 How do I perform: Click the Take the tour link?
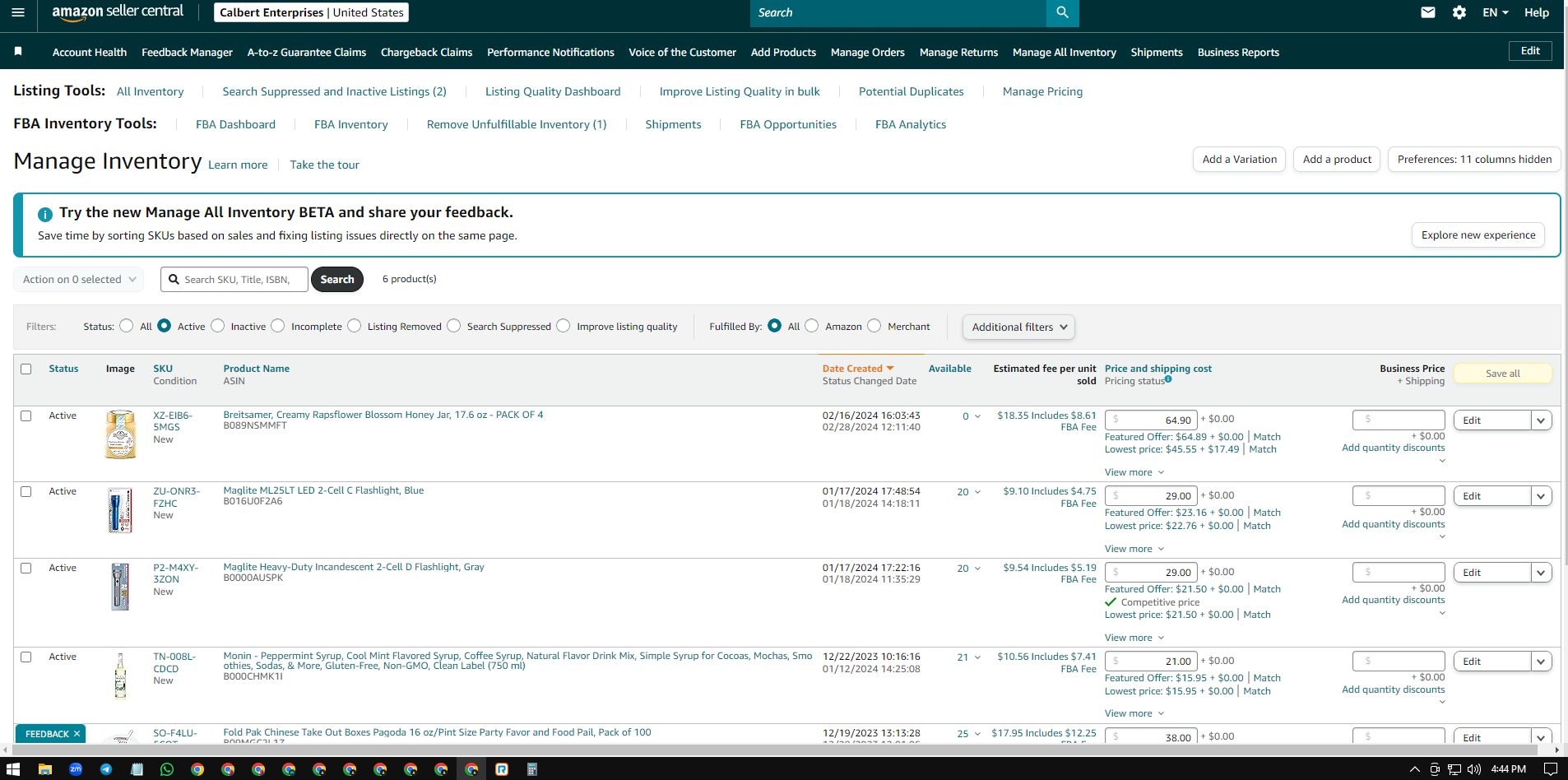(324, 165)
